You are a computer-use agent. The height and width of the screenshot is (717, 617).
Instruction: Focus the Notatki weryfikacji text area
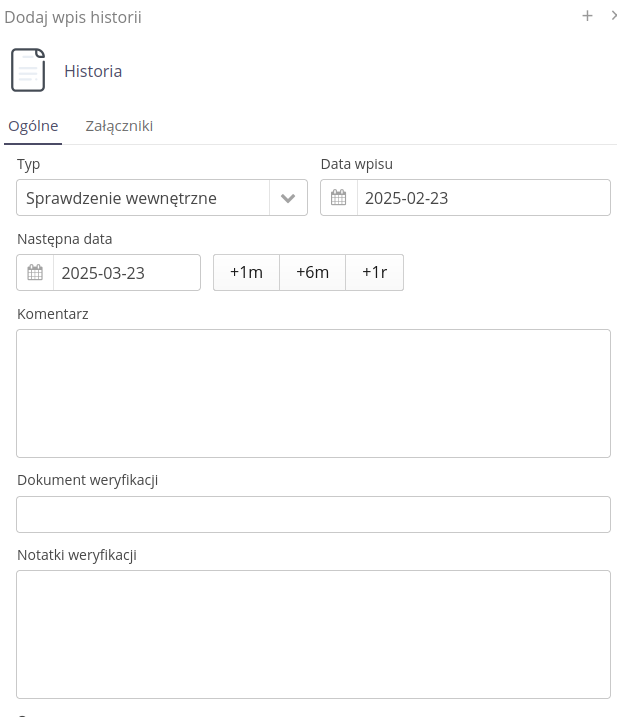pos(313,634)
